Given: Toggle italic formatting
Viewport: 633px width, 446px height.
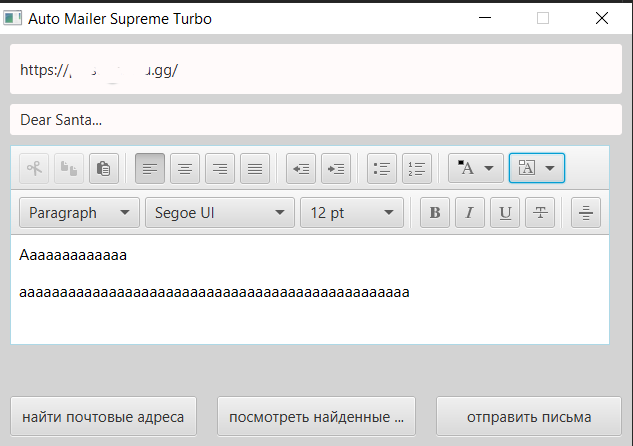Looking at the screenshot, I should point(470,213).
